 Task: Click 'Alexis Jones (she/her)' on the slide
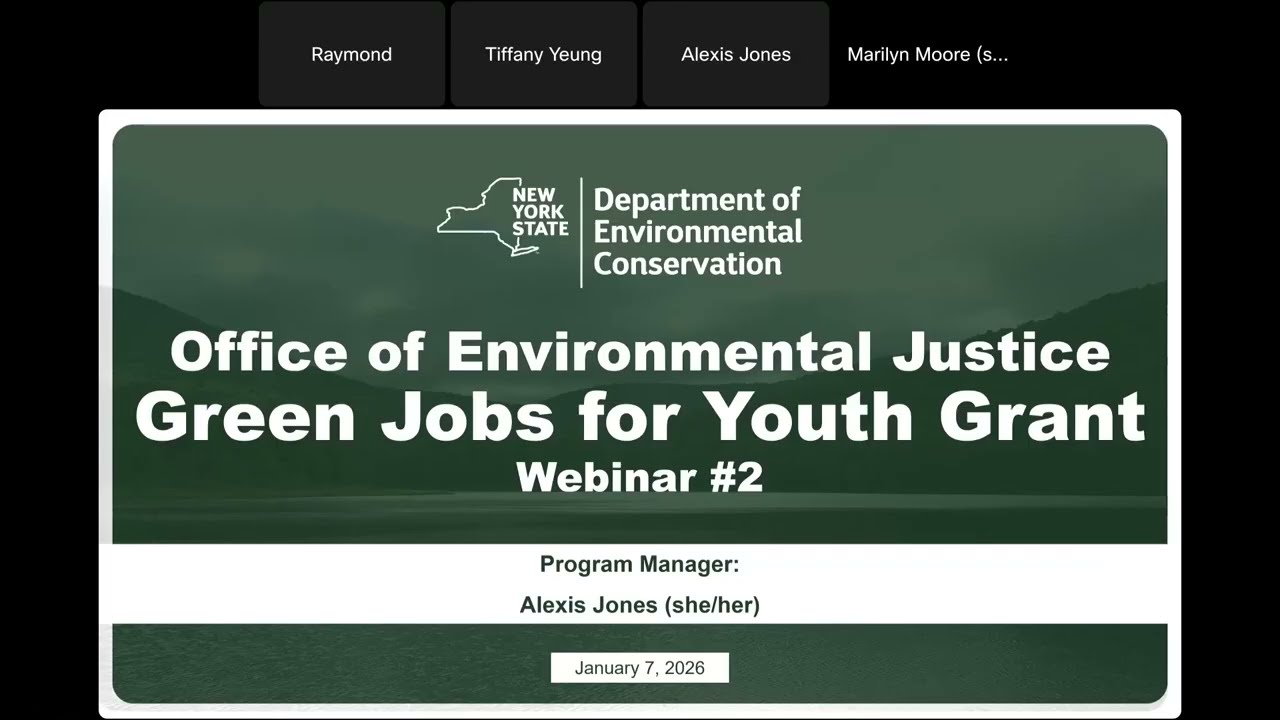point(640,605)
